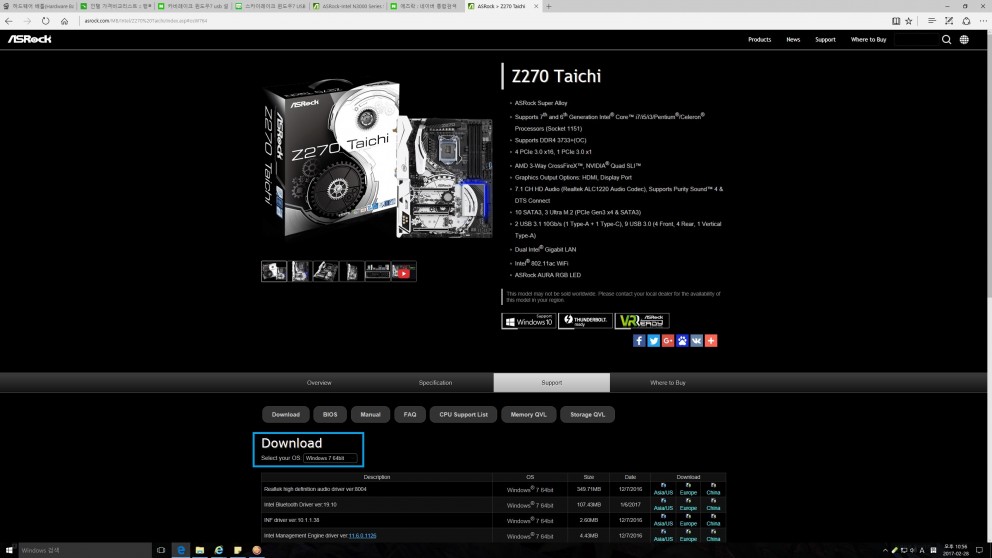
Task: Open a new browser tab with plus
Action: click(549, 6)
